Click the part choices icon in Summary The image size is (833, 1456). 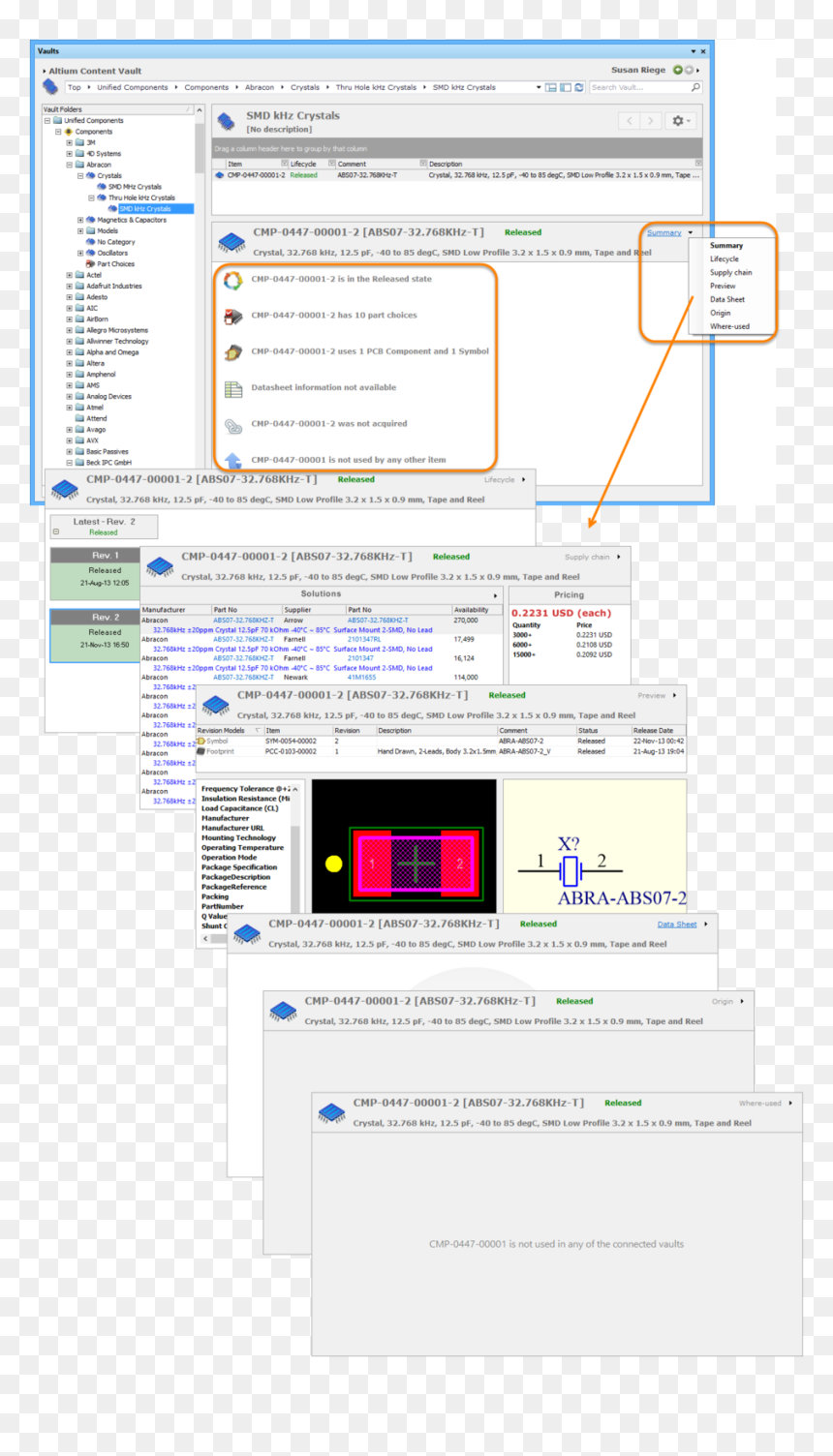(232, 316)
